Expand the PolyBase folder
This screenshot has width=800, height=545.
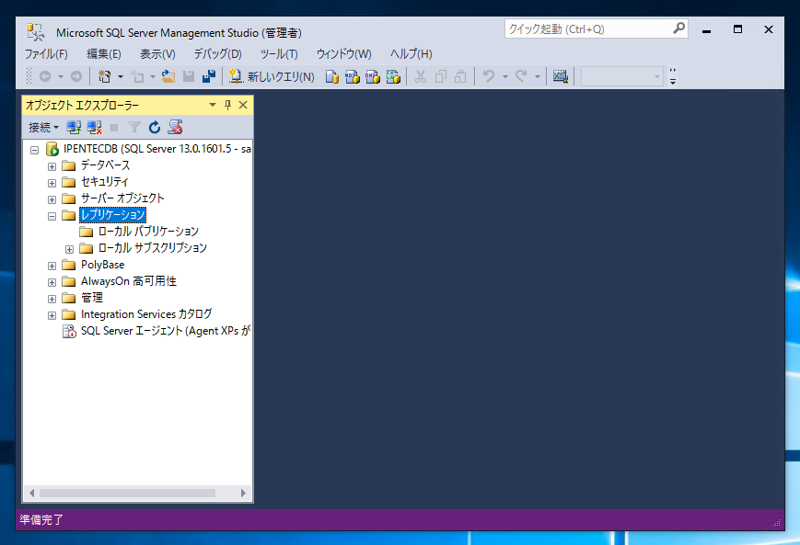(x=52, y=266)
